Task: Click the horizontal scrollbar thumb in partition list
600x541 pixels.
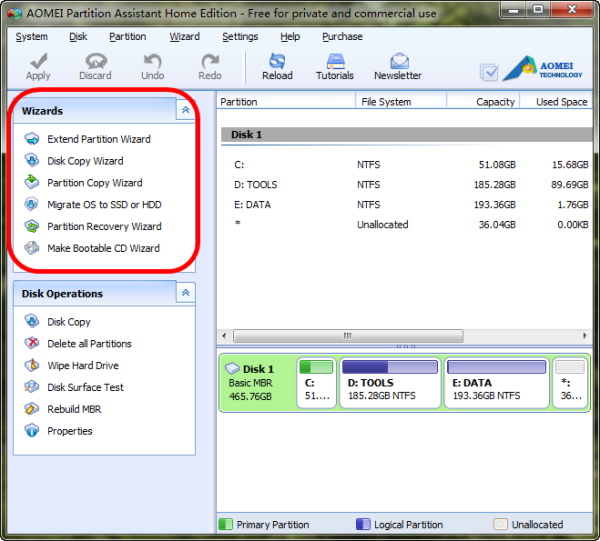Action: click(x=348, y=336)
